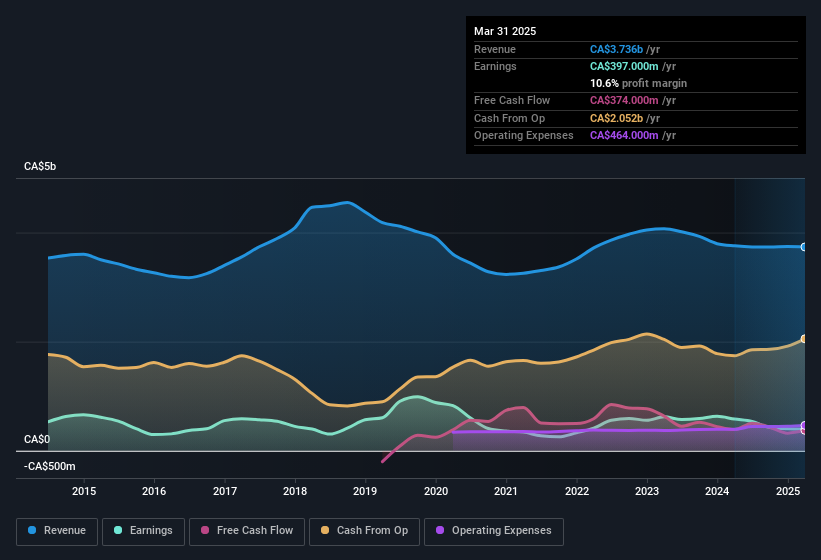821x560 pixels.
Task: Click the 2023 x-axis label
Action: coord(647,491)
